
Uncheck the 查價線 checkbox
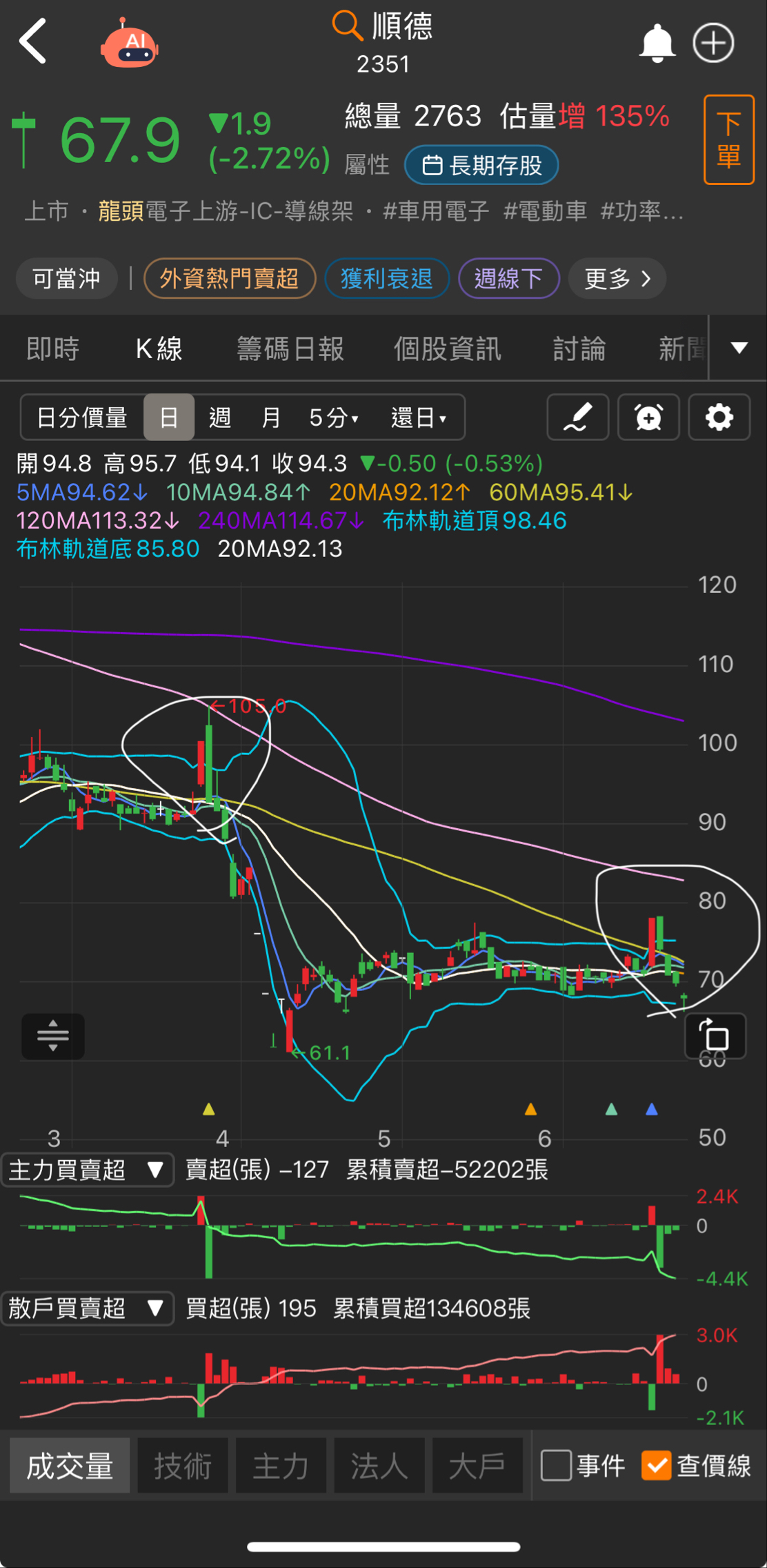coord(656,1465)
